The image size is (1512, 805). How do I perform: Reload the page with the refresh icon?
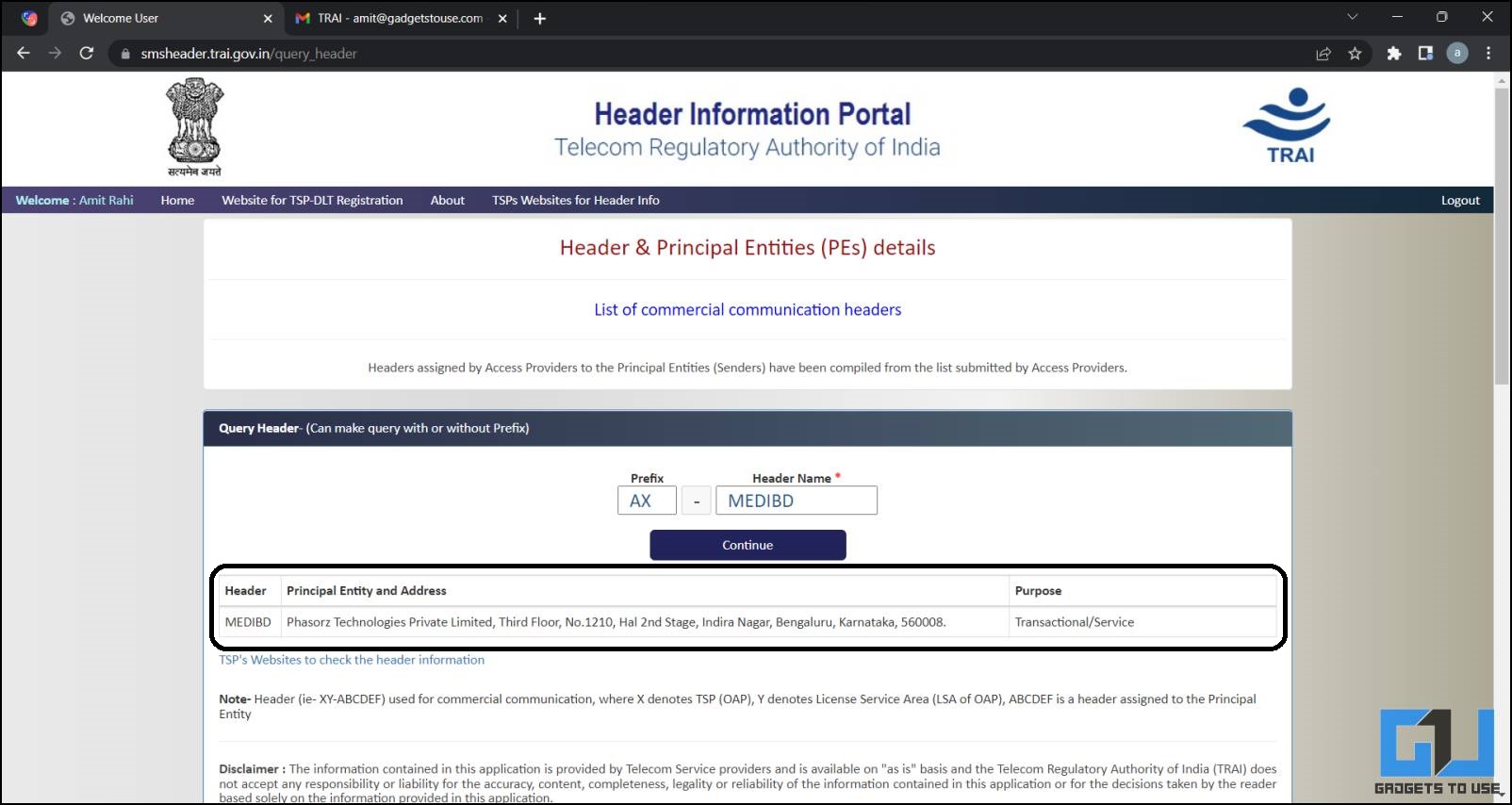coord(86,53)
